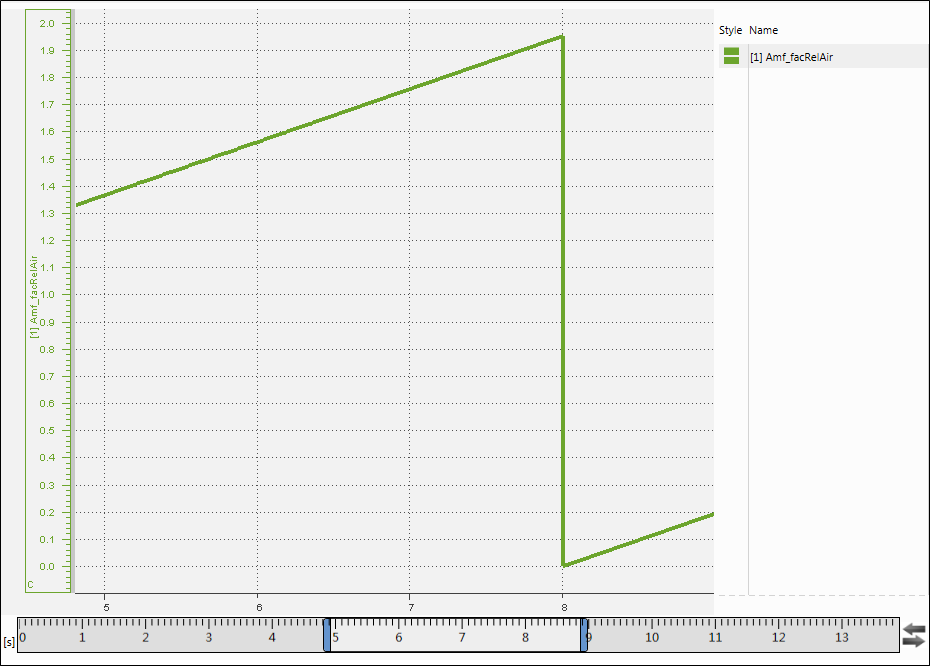Click the 2 second mark on the overview timeline
Viewport: 930px width, 666px height.
(x=145, y=637)
